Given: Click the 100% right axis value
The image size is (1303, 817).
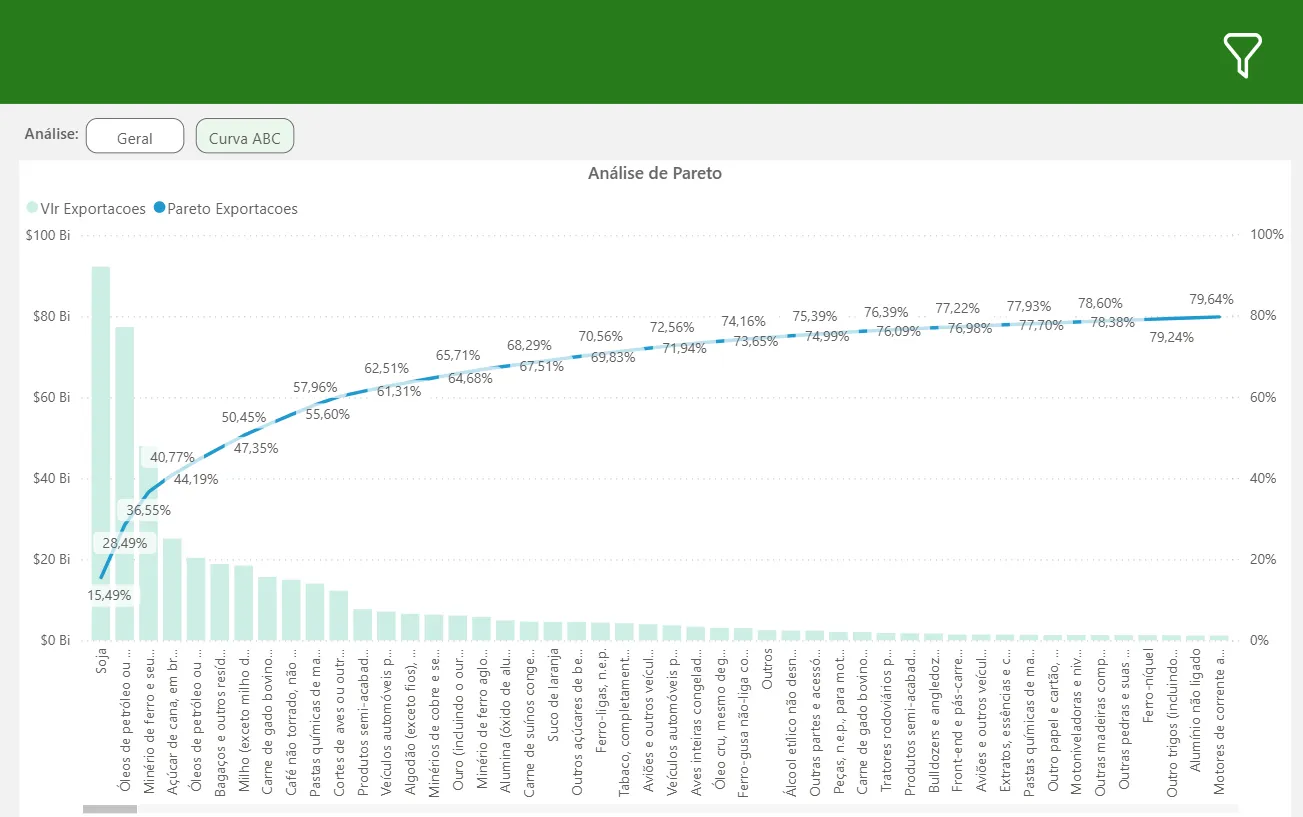Looking at the screenshot, I should pyautogui.click(x=1267, y=234).
